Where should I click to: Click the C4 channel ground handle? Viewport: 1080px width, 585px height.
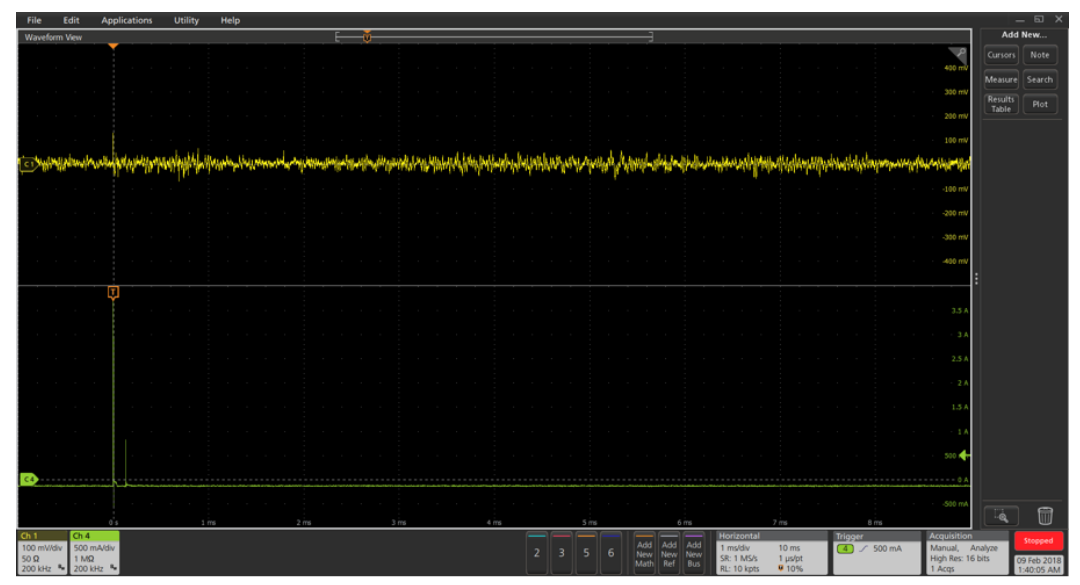[x=29, y=480]
